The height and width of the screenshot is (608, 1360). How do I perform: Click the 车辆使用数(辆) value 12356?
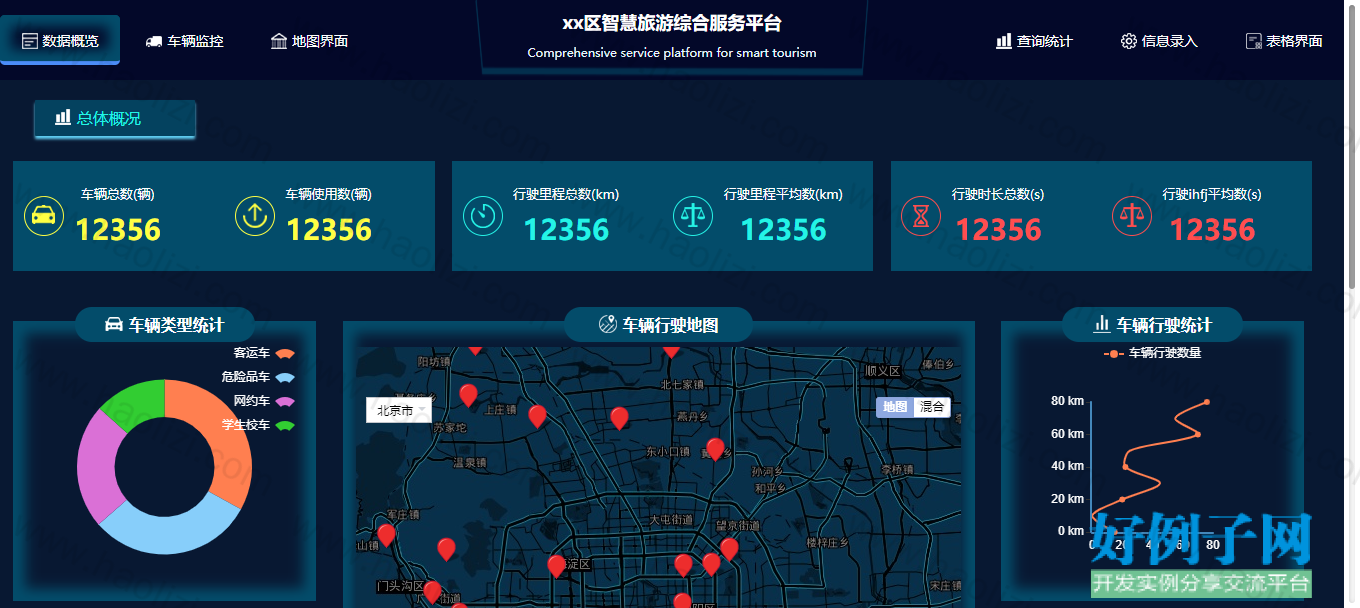click(x=329, y=230)
